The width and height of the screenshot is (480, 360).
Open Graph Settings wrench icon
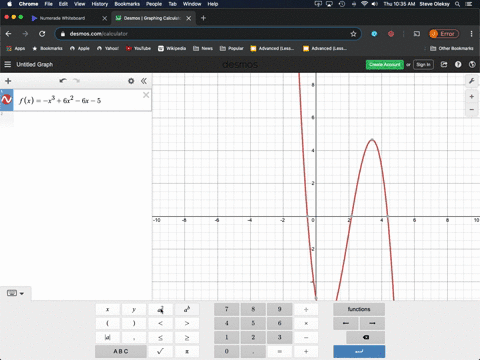[472, 81]
